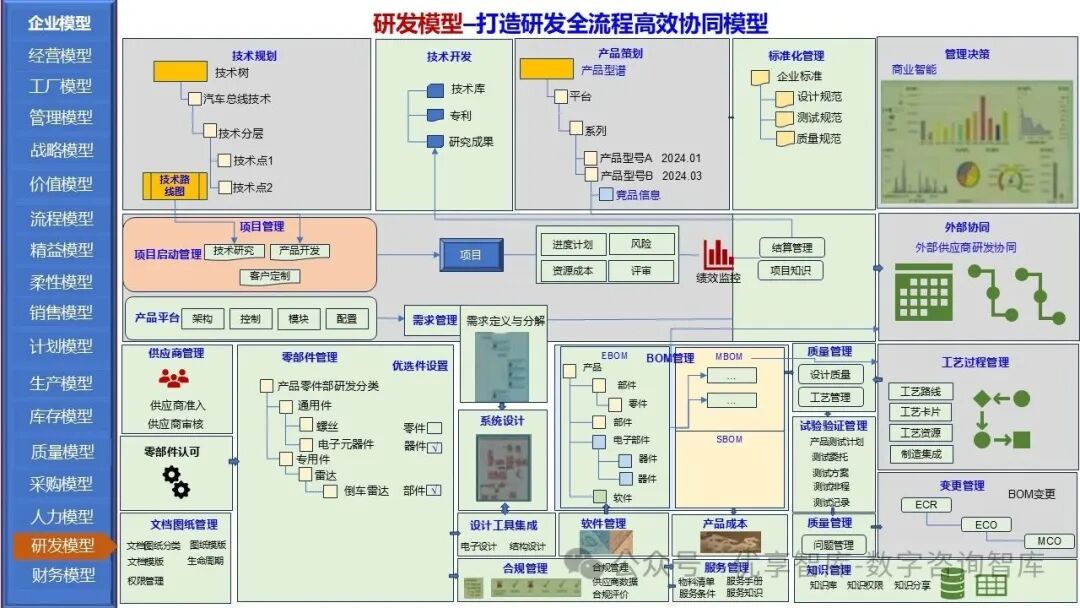The width and height of the screenshot is (1080, 608).
Task: Select 财务模型 in the left sidebar
Action: tap(63, 575)
